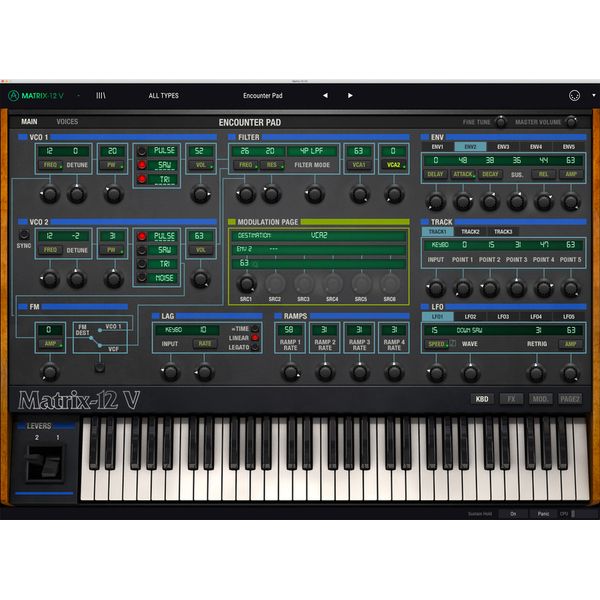Open the 4P LPF filter mode selector
The image size is (600, 600).
click(x=312, y=151)
